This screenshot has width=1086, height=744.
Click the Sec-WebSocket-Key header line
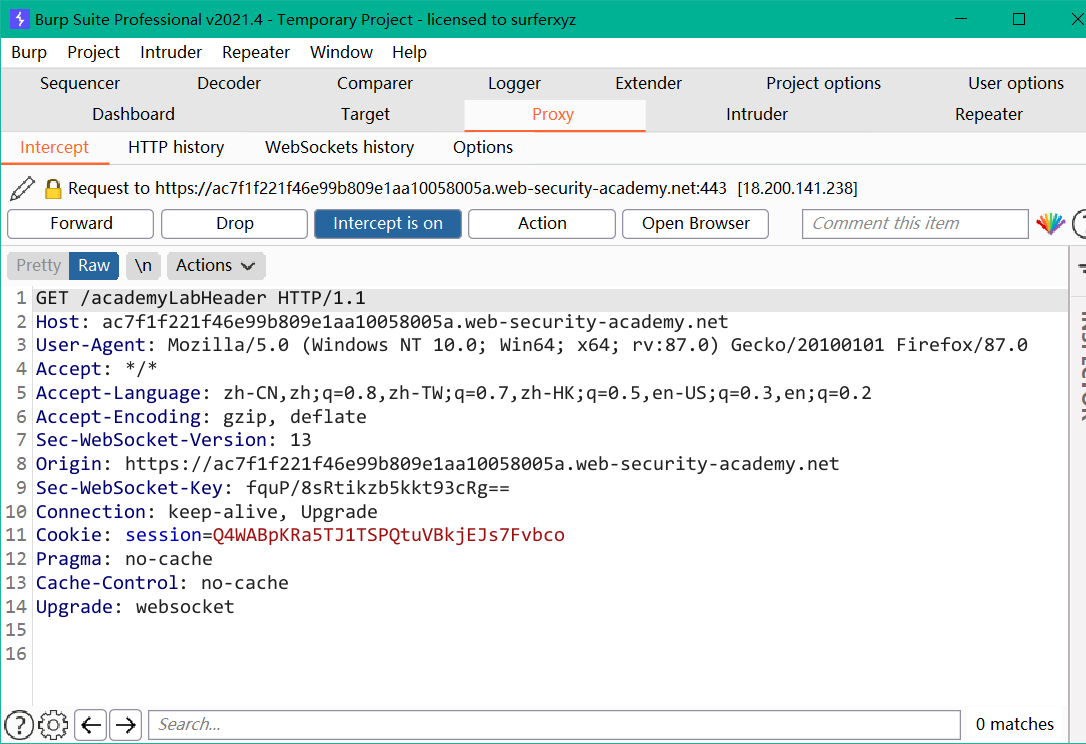pyautogui.click(x=273, y=488)
